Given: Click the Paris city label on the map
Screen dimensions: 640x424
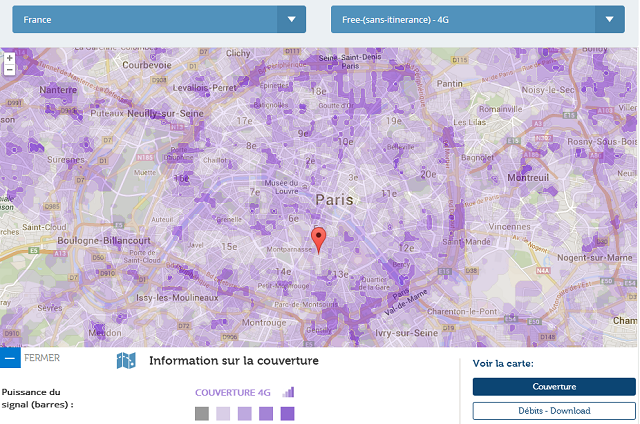Looking at the screenshot, I should click(x=334, y=200).
